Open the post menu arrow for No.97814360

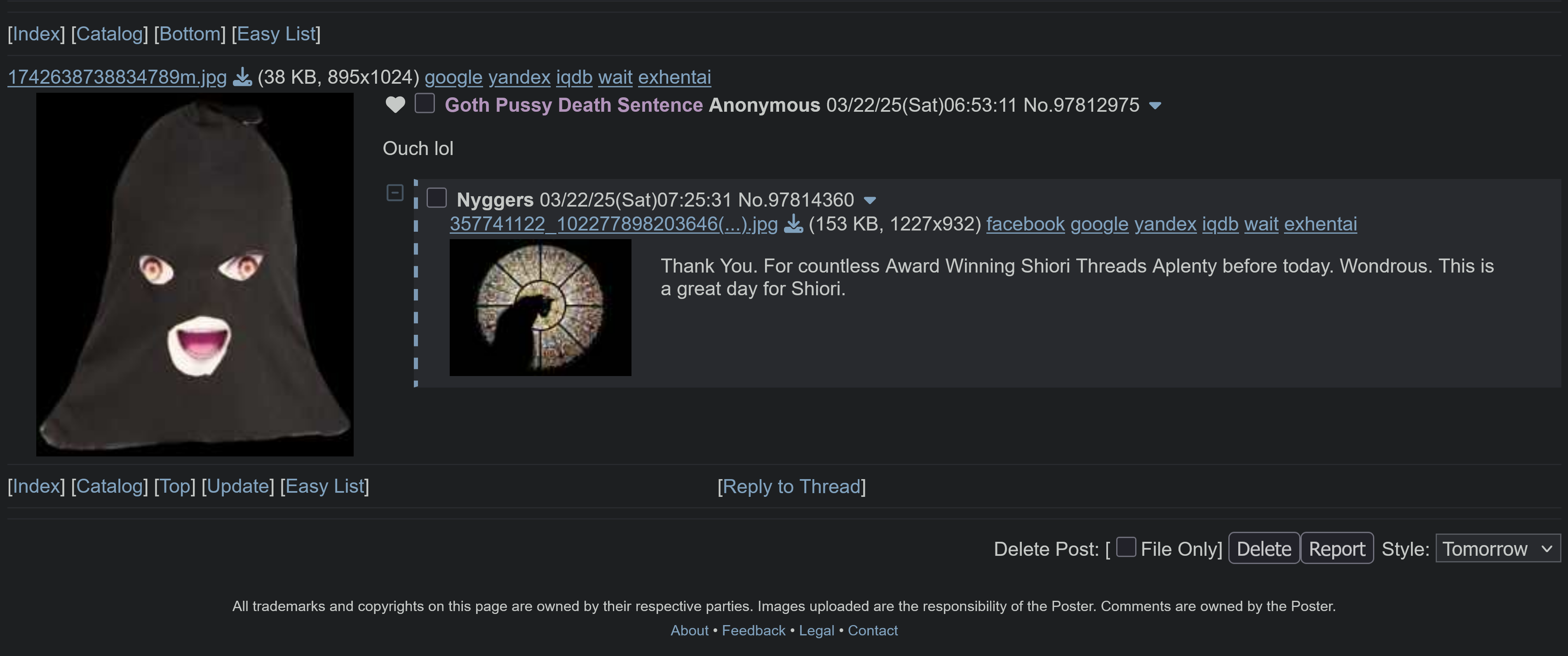(870, 200)
